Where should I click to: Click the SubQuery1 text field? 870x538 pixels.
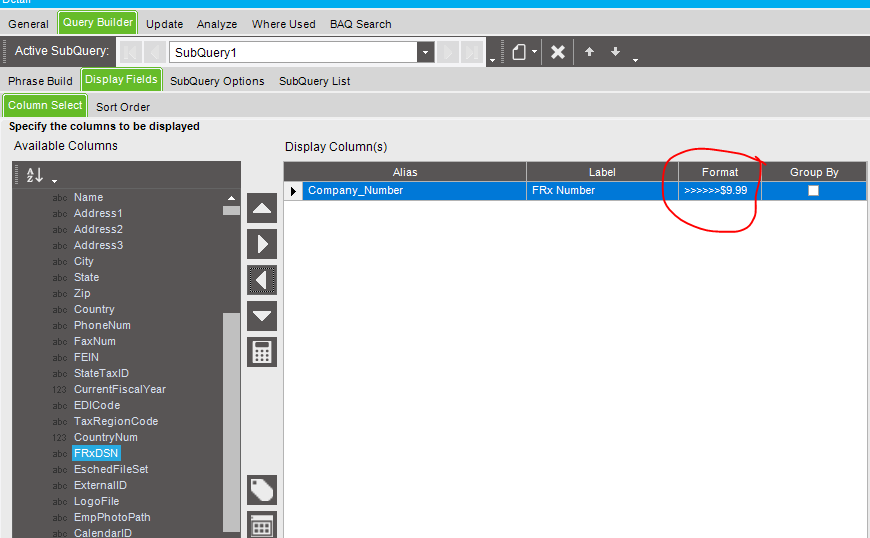click(x=293, y=52)
